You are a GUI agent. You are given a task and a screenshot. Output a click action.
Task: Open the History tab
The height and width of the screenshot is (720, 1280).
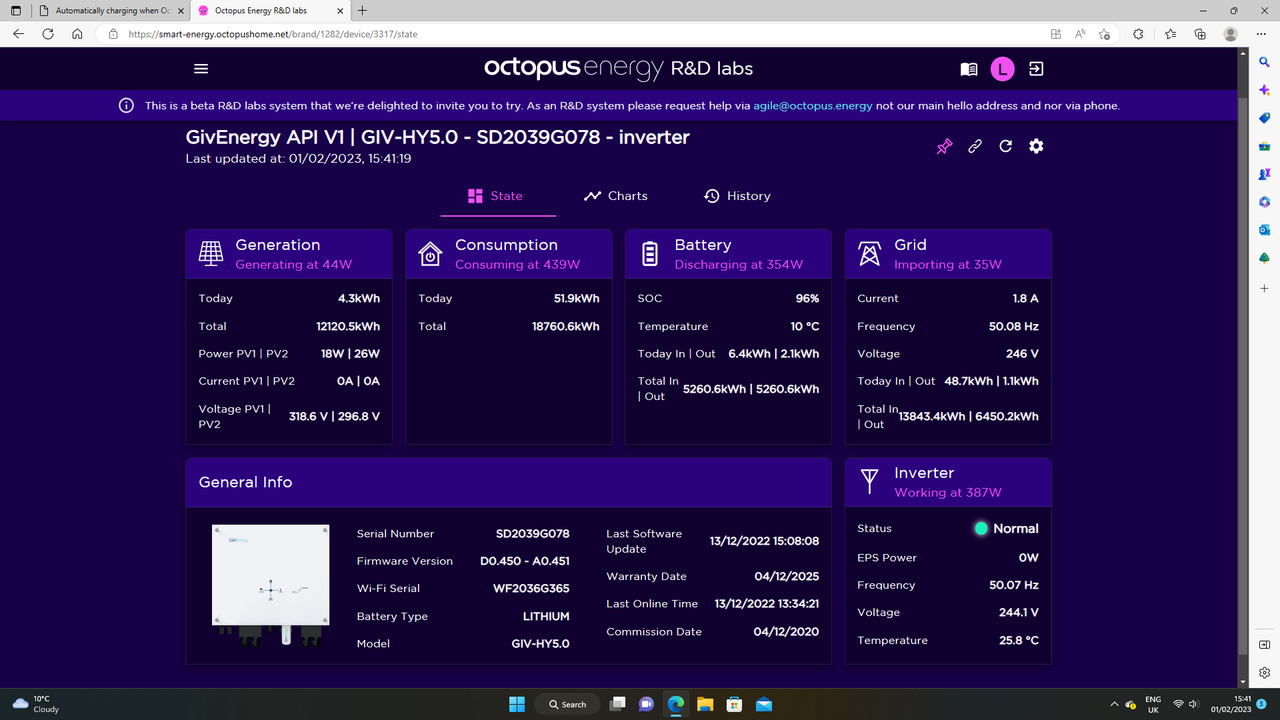click(x=737, y=196)
